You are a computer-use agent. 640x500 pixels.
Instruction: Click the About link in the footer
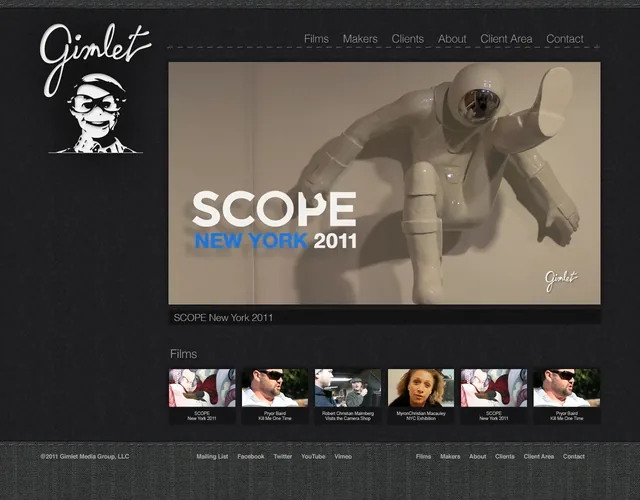coord(478,456)
